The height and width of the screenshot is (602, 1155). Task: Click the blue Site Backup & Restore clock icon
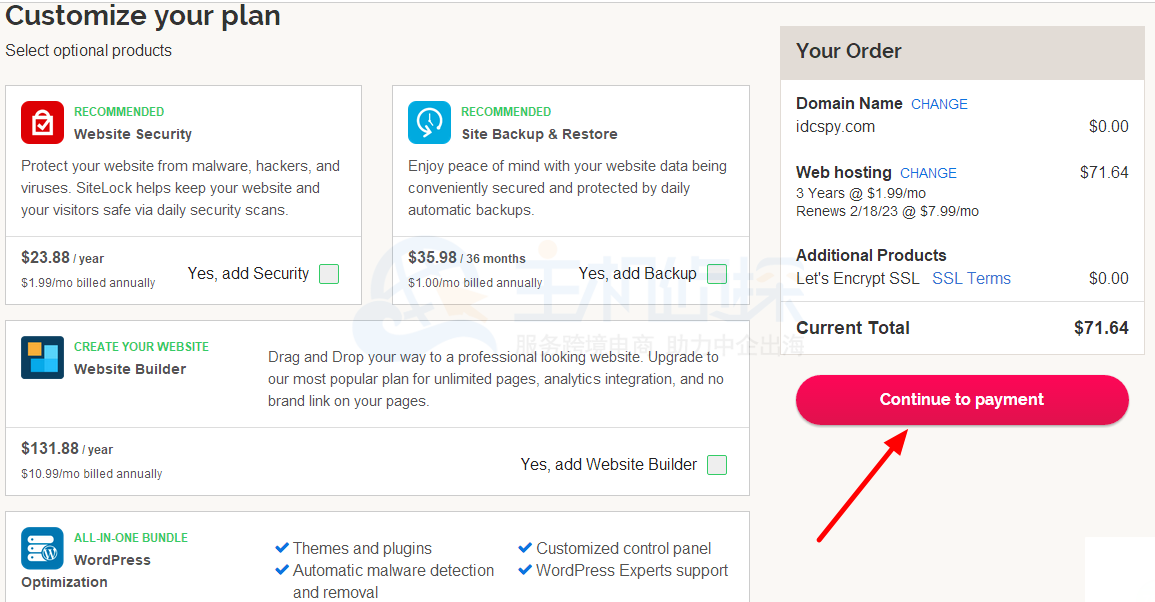[429, 122]
